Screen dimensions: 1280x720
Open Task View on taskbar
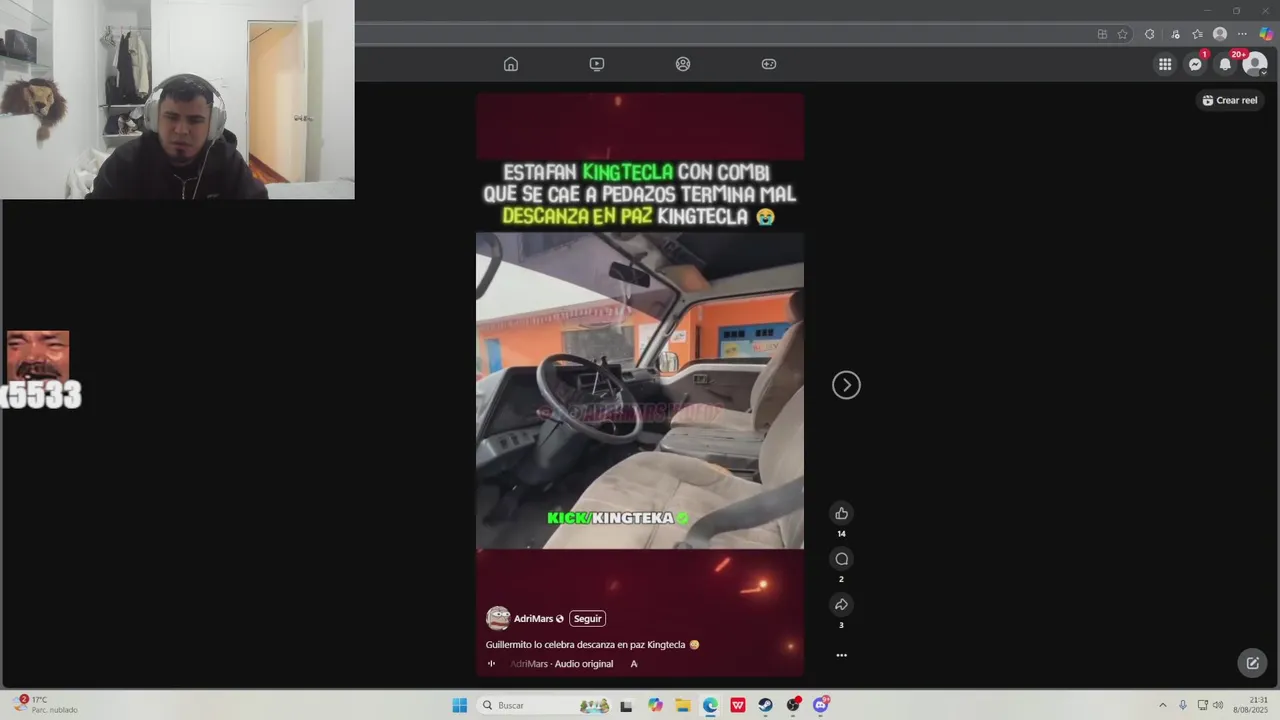point(626,705)
